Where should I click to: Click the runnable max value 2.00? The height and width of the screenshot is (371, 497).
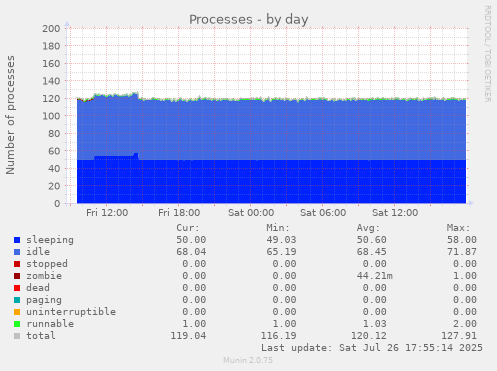[x=465, y=324]
